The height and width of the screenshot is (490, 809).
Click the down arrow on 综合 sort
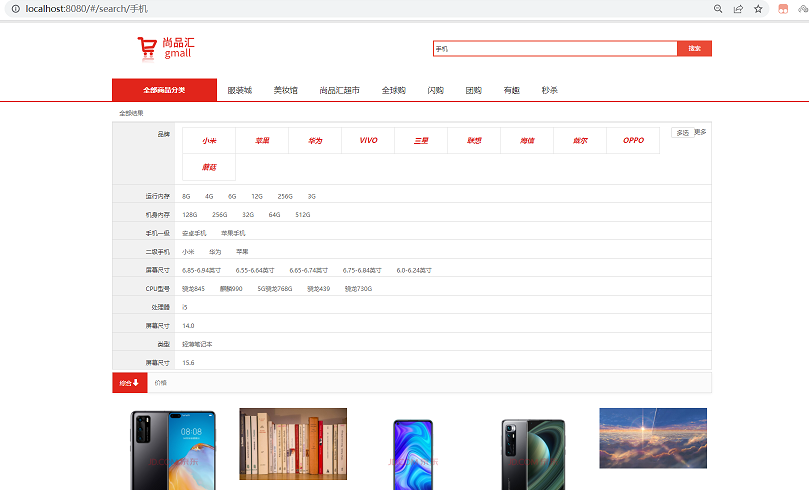coord(136,383)
